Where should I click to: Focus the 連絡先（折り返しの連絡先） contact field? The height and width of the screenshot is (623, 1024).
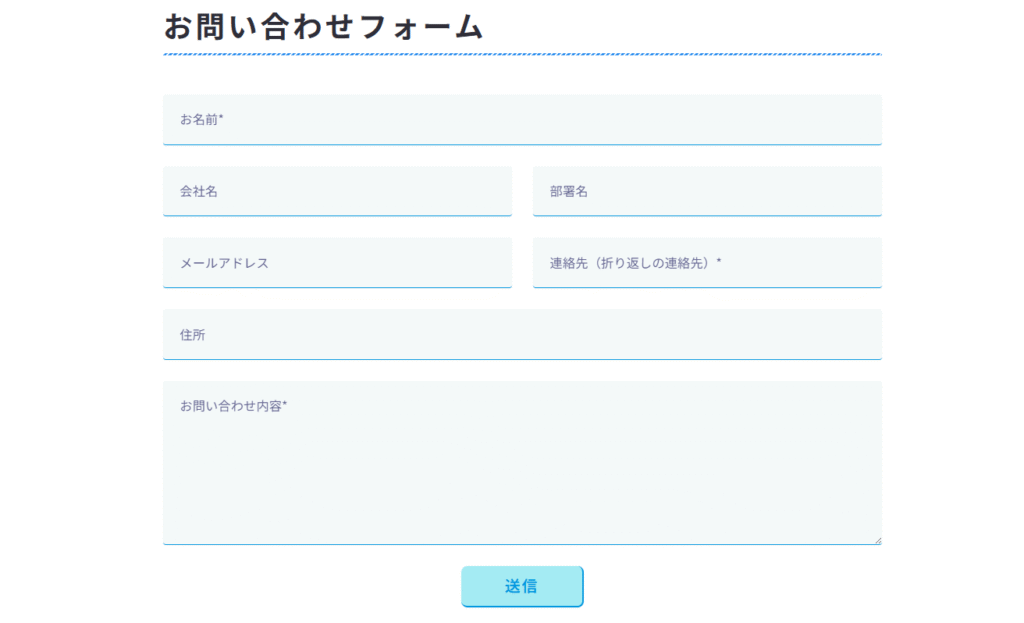point(707,263)
